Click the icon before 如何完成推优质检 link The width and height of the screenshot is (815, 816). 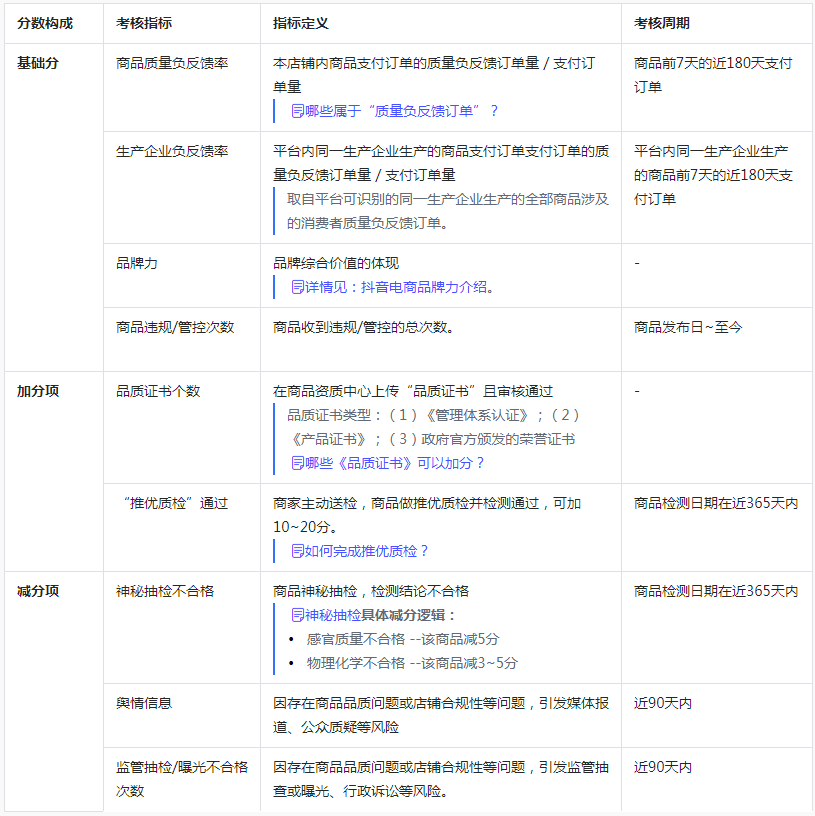pos(297,551)
